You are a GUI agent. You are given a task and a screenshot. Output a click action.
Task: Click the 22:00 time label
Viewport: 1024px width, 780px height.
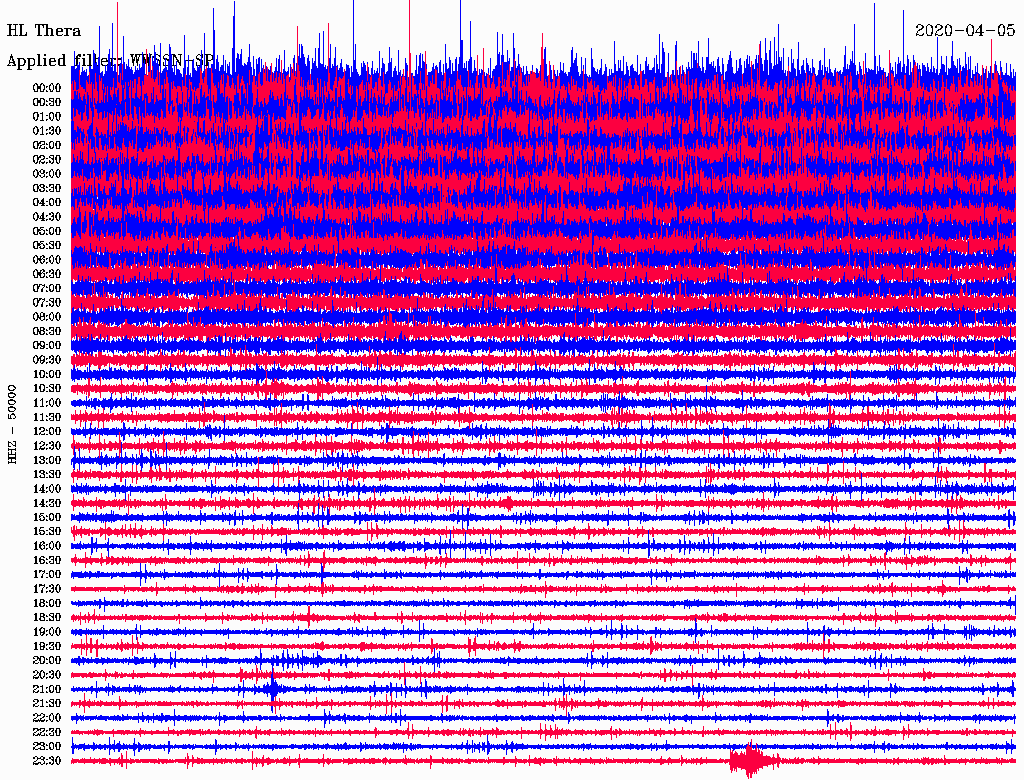pos(47,718)
